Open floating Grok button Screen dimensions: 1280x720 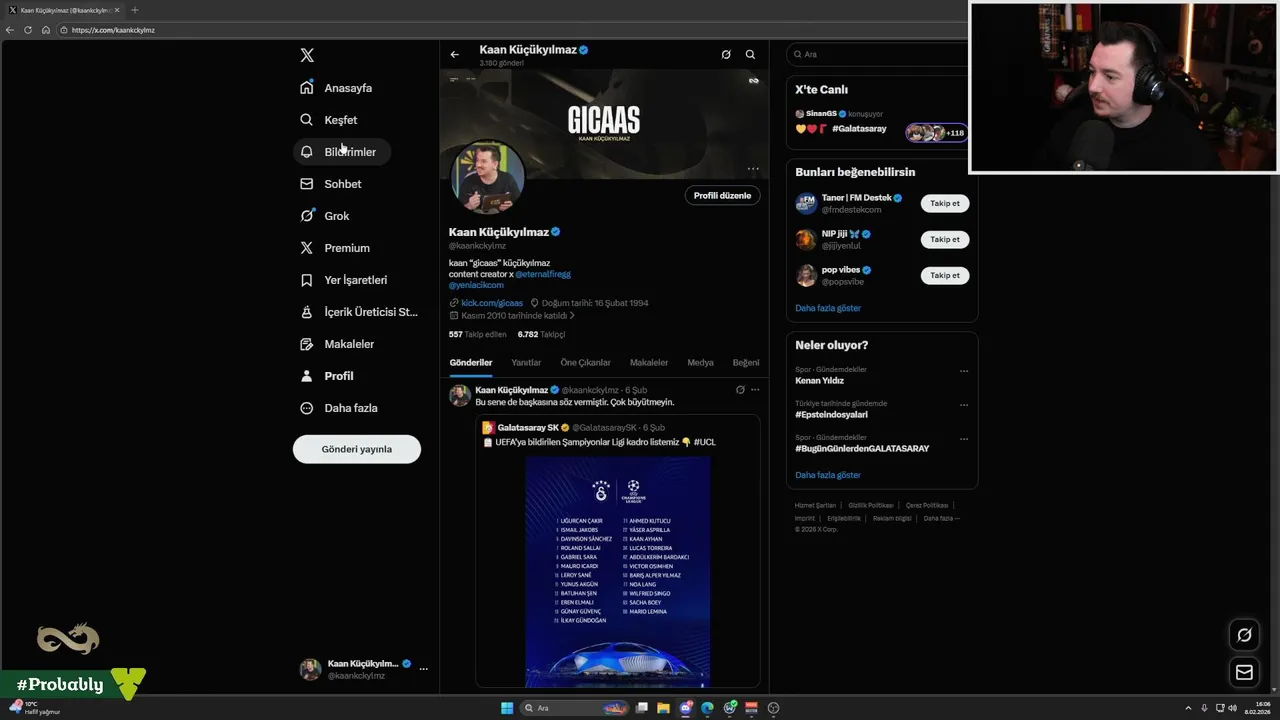(x=1244, y=635)
